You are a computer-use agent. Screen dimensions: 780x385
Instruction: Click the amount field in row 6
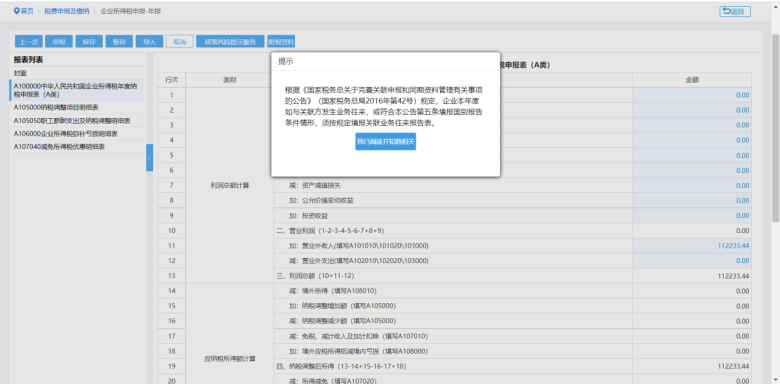[x=692, y=170]
